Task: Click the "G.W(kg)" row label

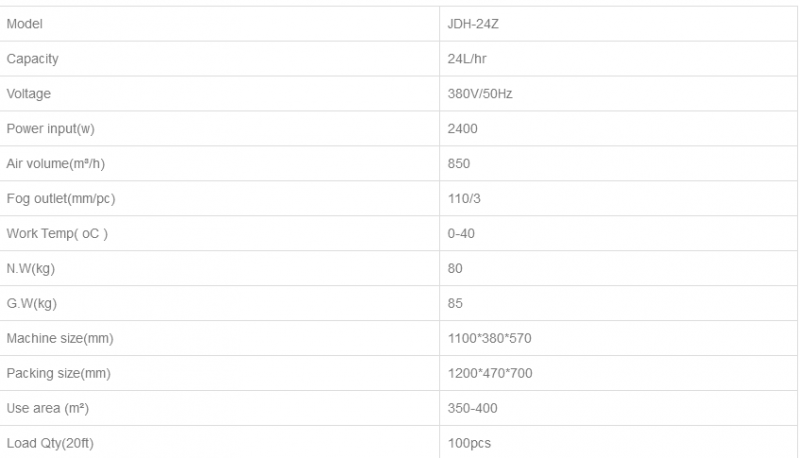Action: (32, 304)
